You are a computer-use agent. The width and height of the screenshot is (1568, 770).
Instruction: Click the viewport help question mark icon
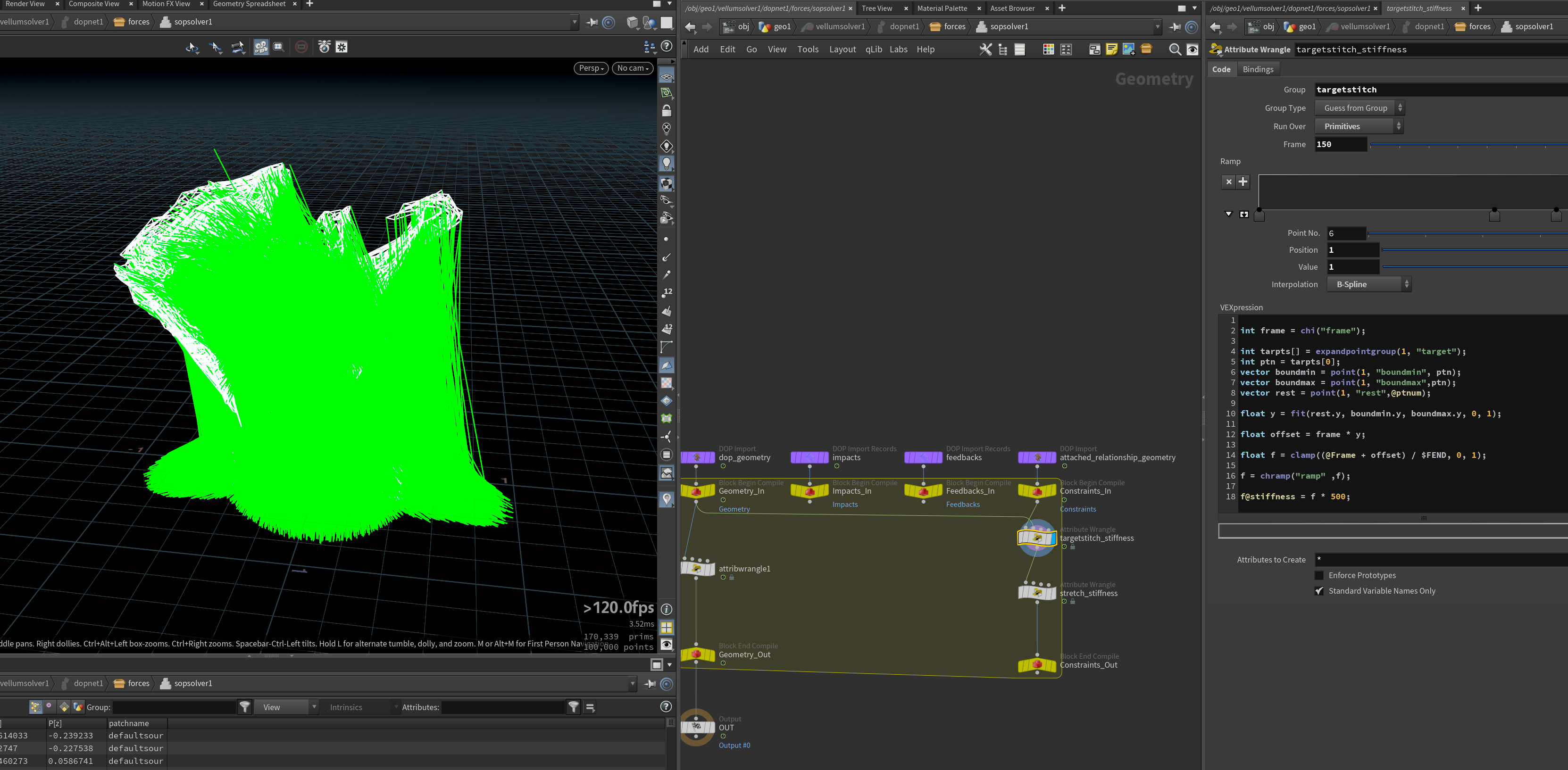(667, 46)
